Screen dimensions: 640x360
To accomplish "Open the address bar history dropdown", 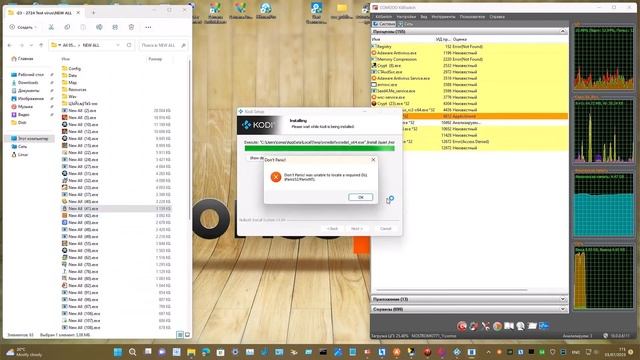I will pos(118,45).
